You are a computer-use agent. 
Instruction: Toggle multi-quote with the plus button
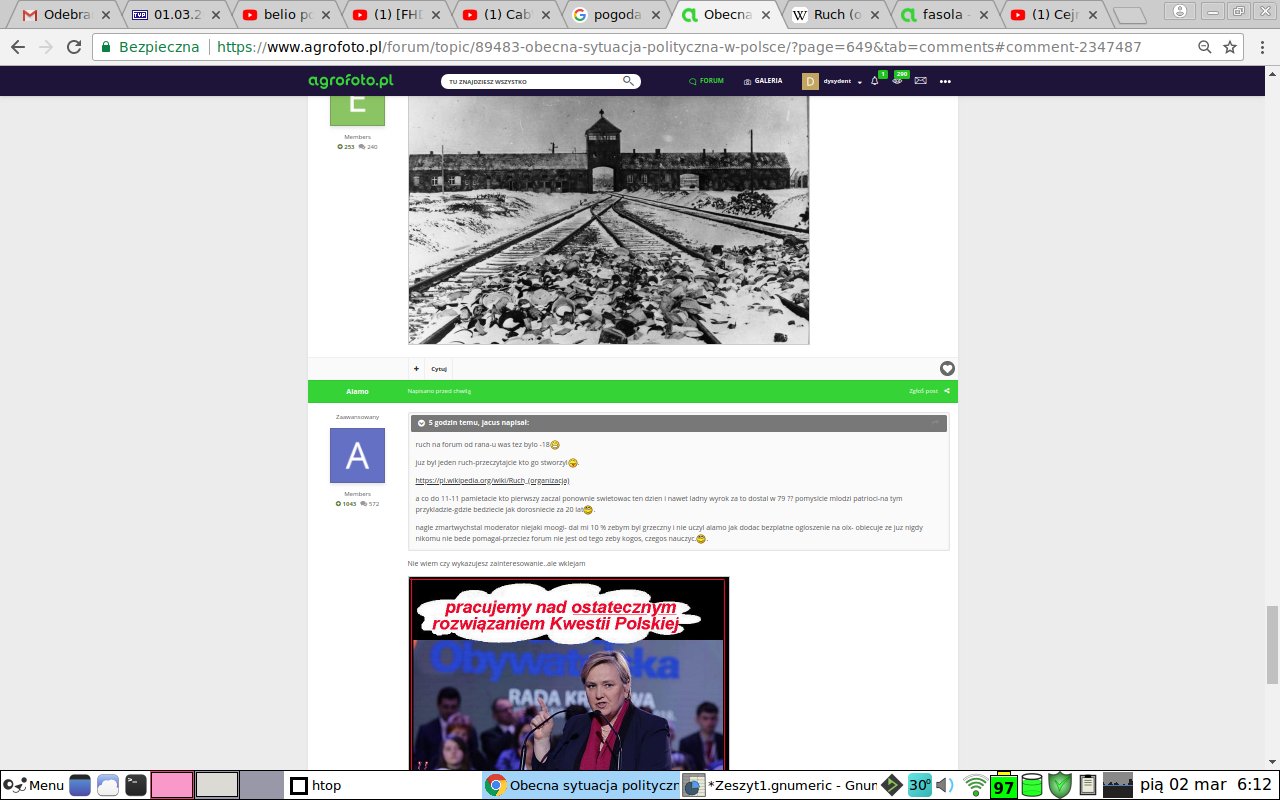pyautogui.click(x=416, y=369)
